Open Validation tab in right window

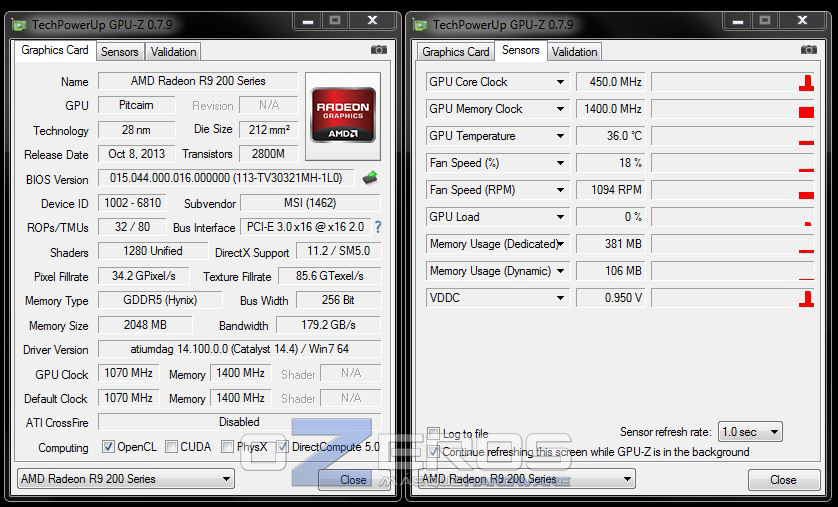click(x=575, y=52)
